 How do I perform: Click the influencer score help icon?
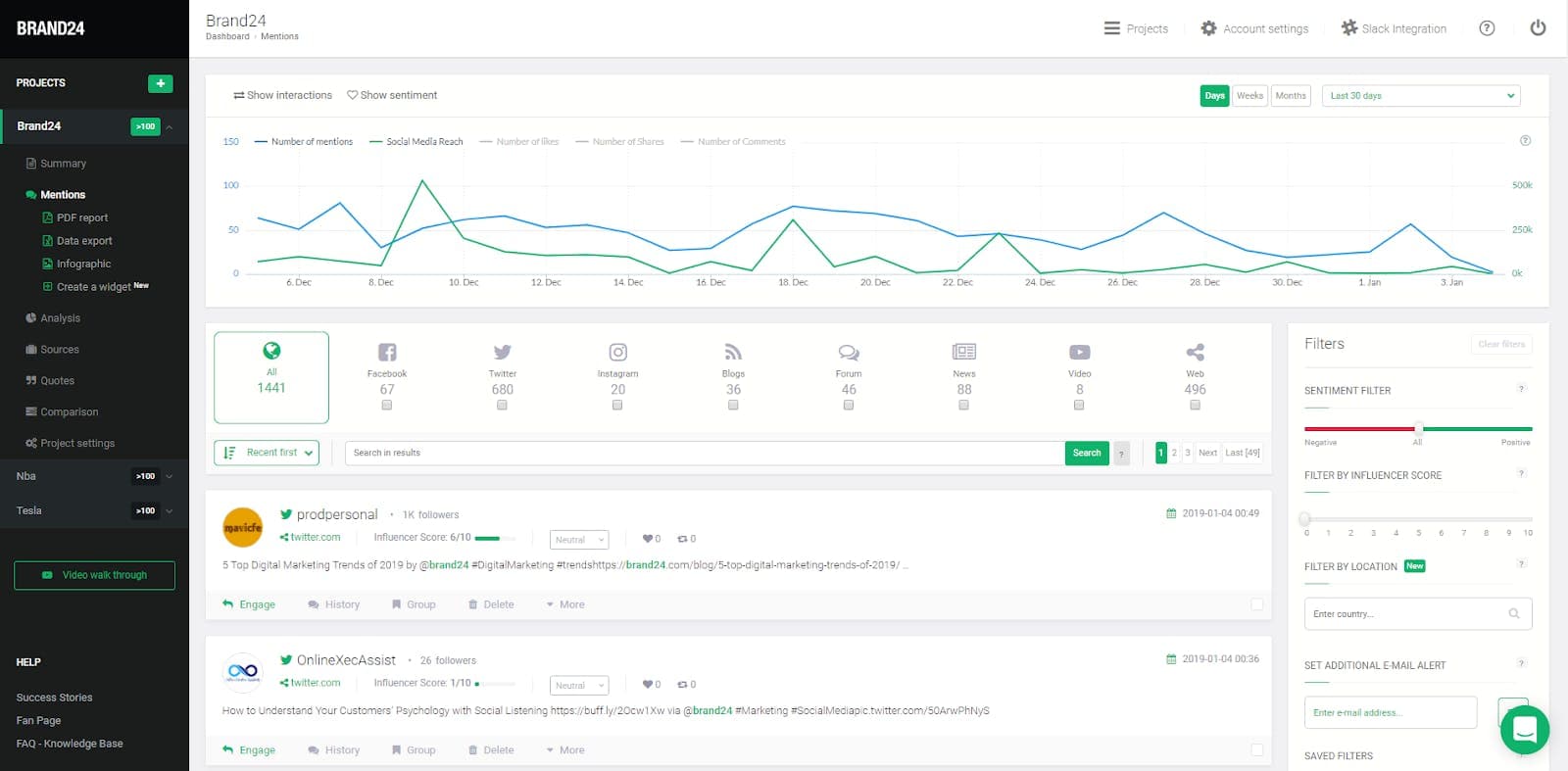click(1521, 473)
